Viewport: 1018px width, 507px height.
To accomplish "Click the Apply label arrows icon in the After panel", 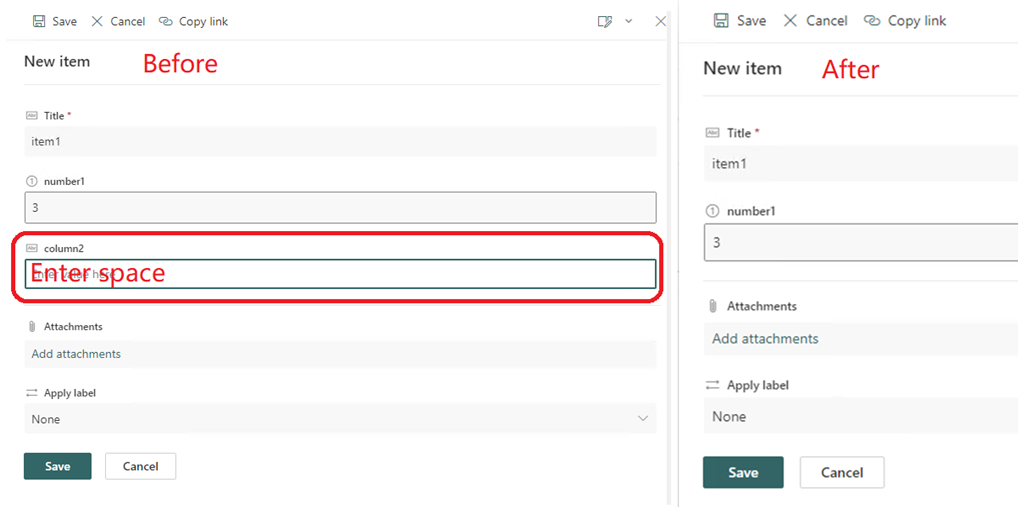I will pyautogui.click(x=712, y=385).
